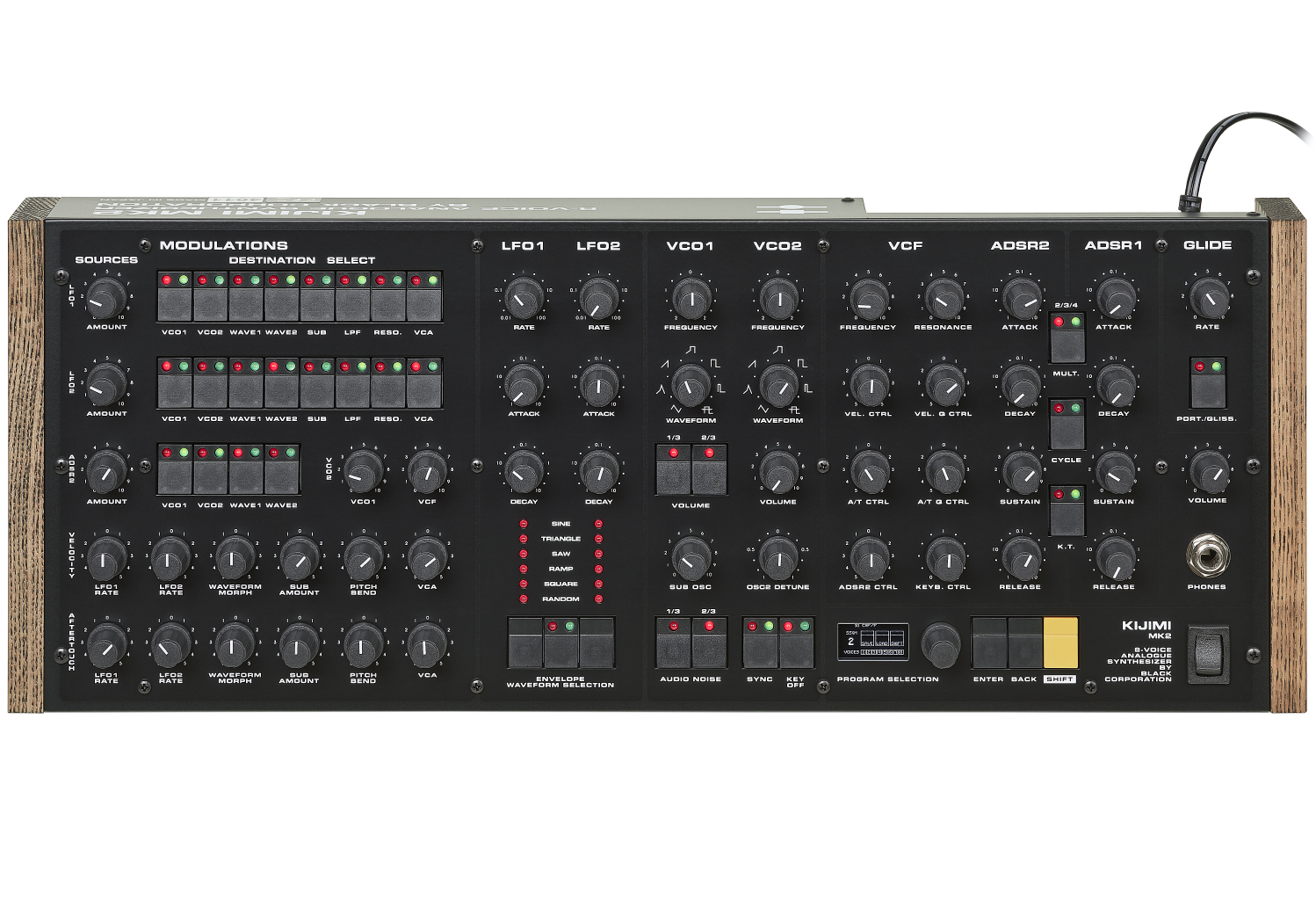Click the Aftertouch row SUB AMOUNT knob
Viewport: 1316px width, 922px height.
[x=299, y=646]
